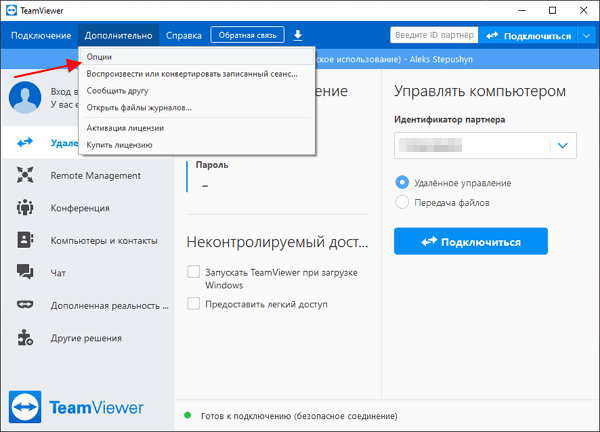
Task: Click the user profile avatar icon
Action: [x=25, y=97]
